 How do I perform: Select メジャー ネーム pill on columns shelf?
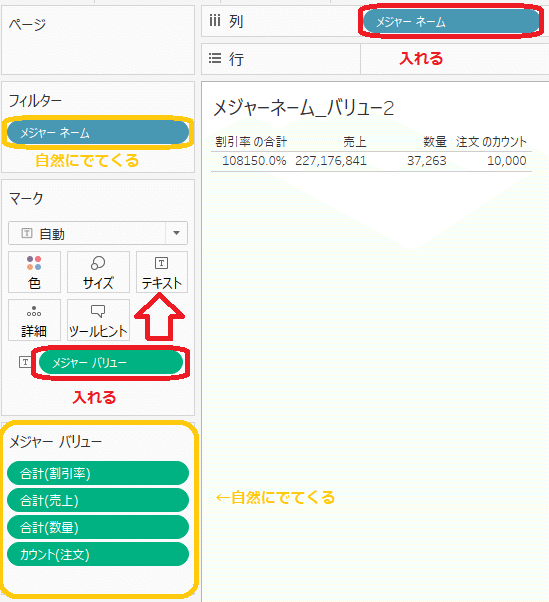pos(451,22)
